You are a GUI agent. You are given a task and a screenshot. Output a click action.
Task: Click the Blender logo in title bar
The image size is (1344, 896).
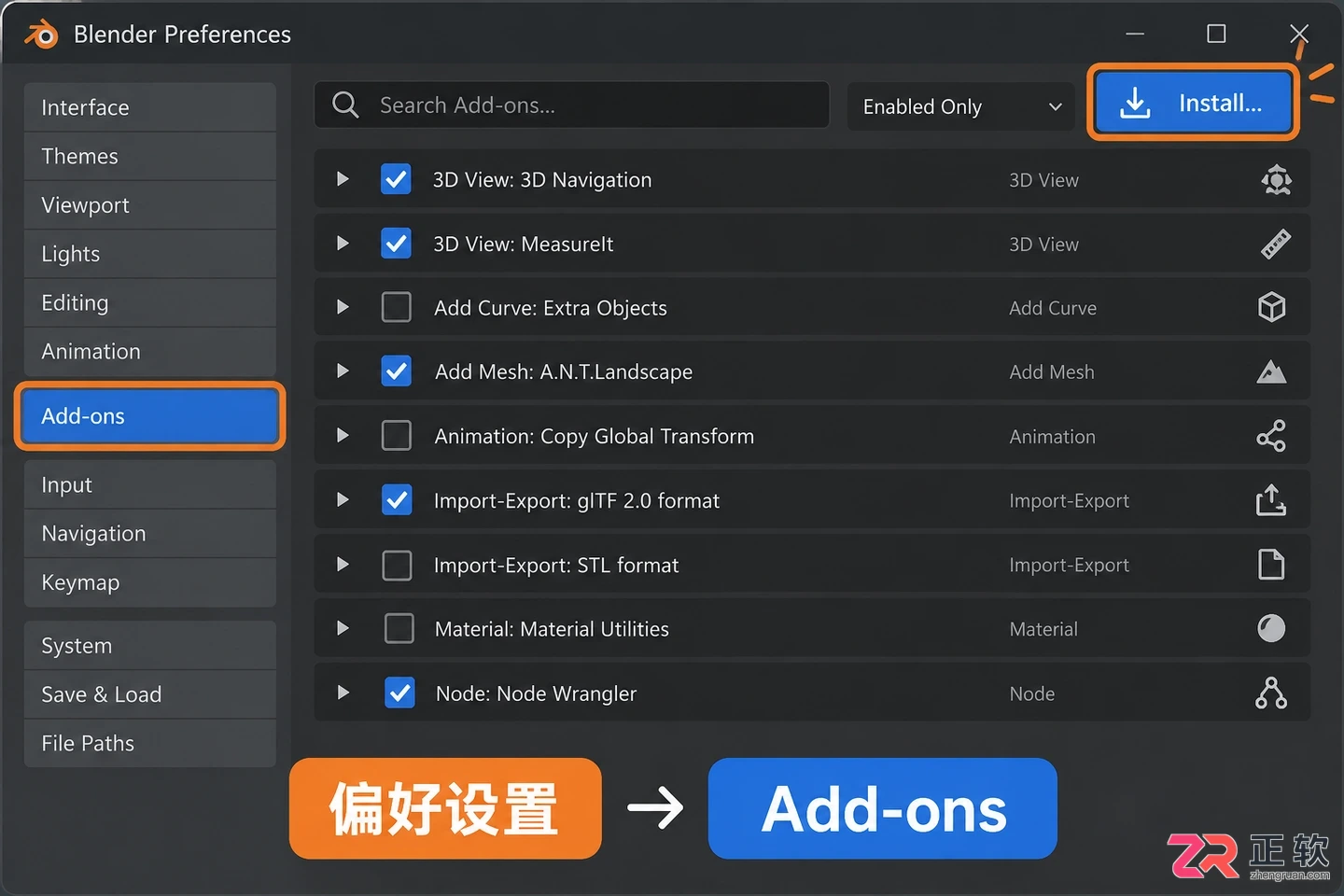[42, 35]
